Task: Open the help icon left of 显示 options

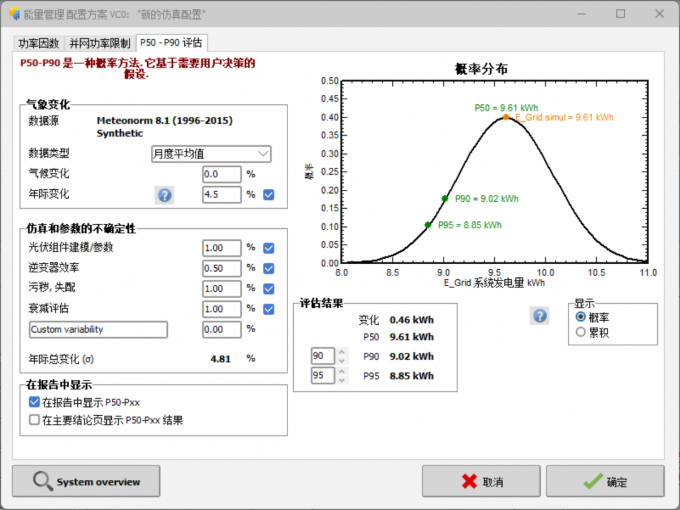Action: 540,316
